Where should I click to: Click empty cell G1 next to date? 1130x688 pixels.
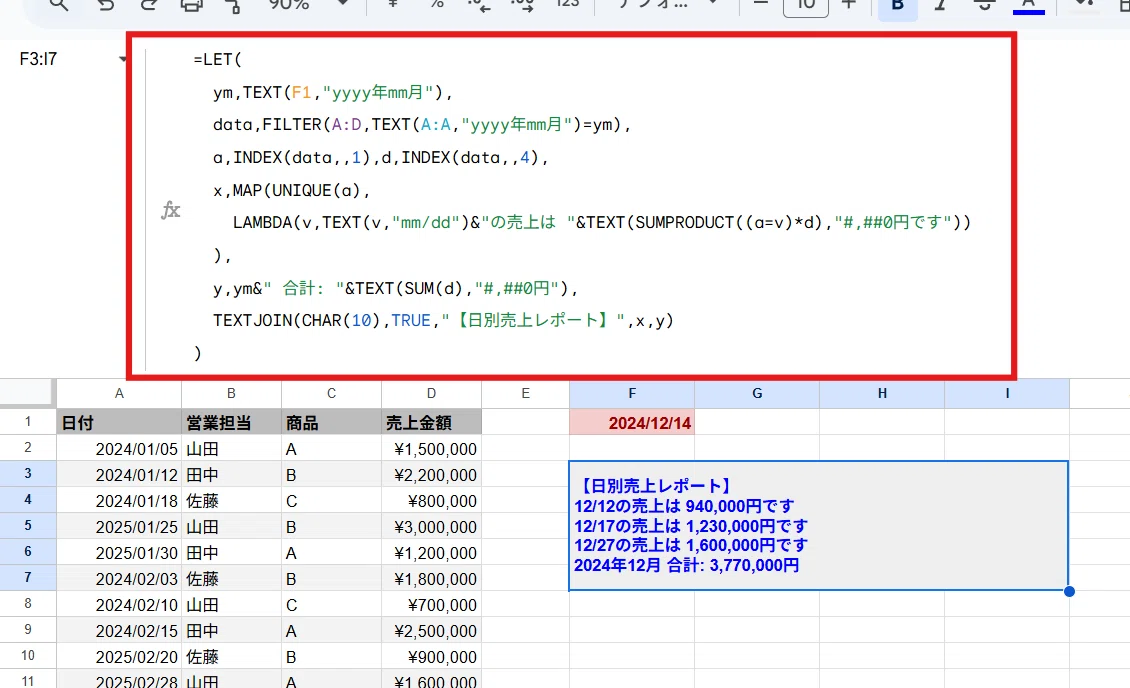[757, 422]
